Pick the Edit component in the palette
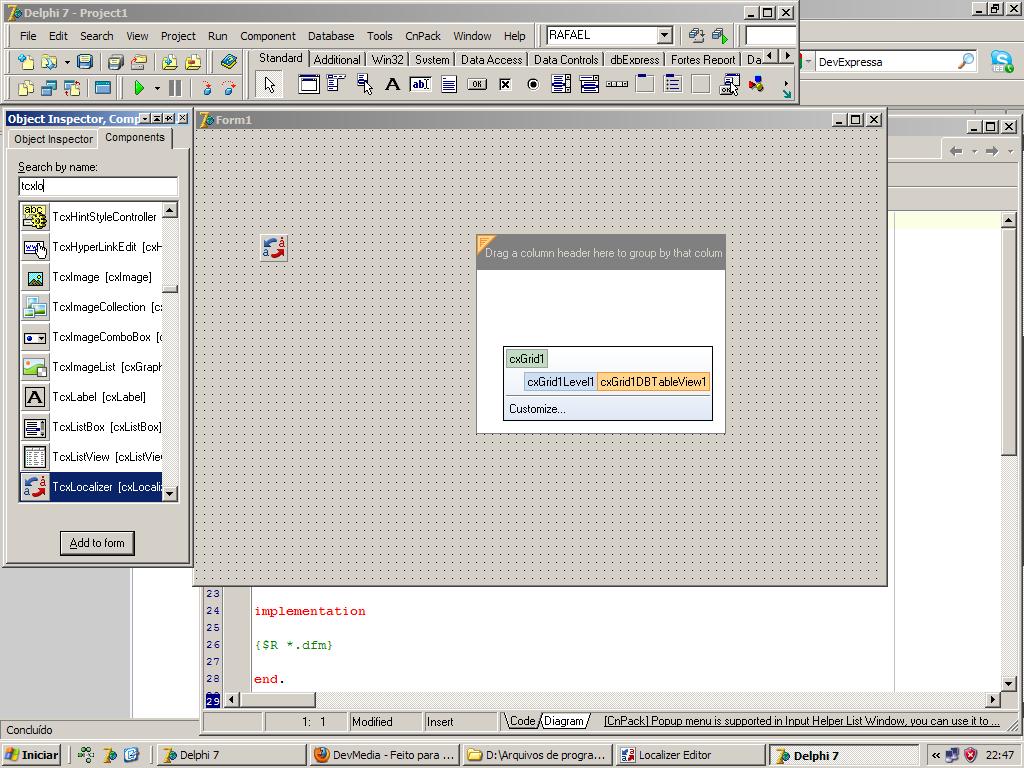Image resolution: width=1024 pixels, height=768 pixels. 420,85
